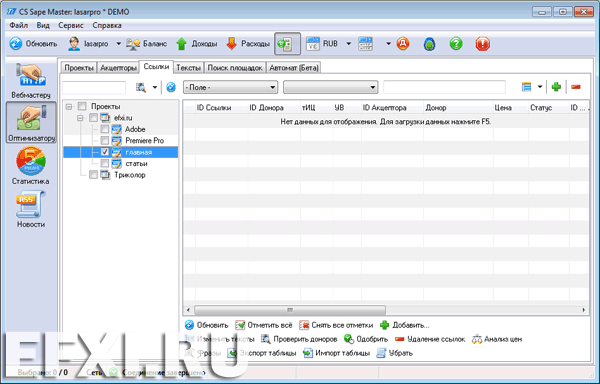Screen dimensions: 600x384
Task: Open Статистика sidebar section
Action: click(x=31, y=166)
